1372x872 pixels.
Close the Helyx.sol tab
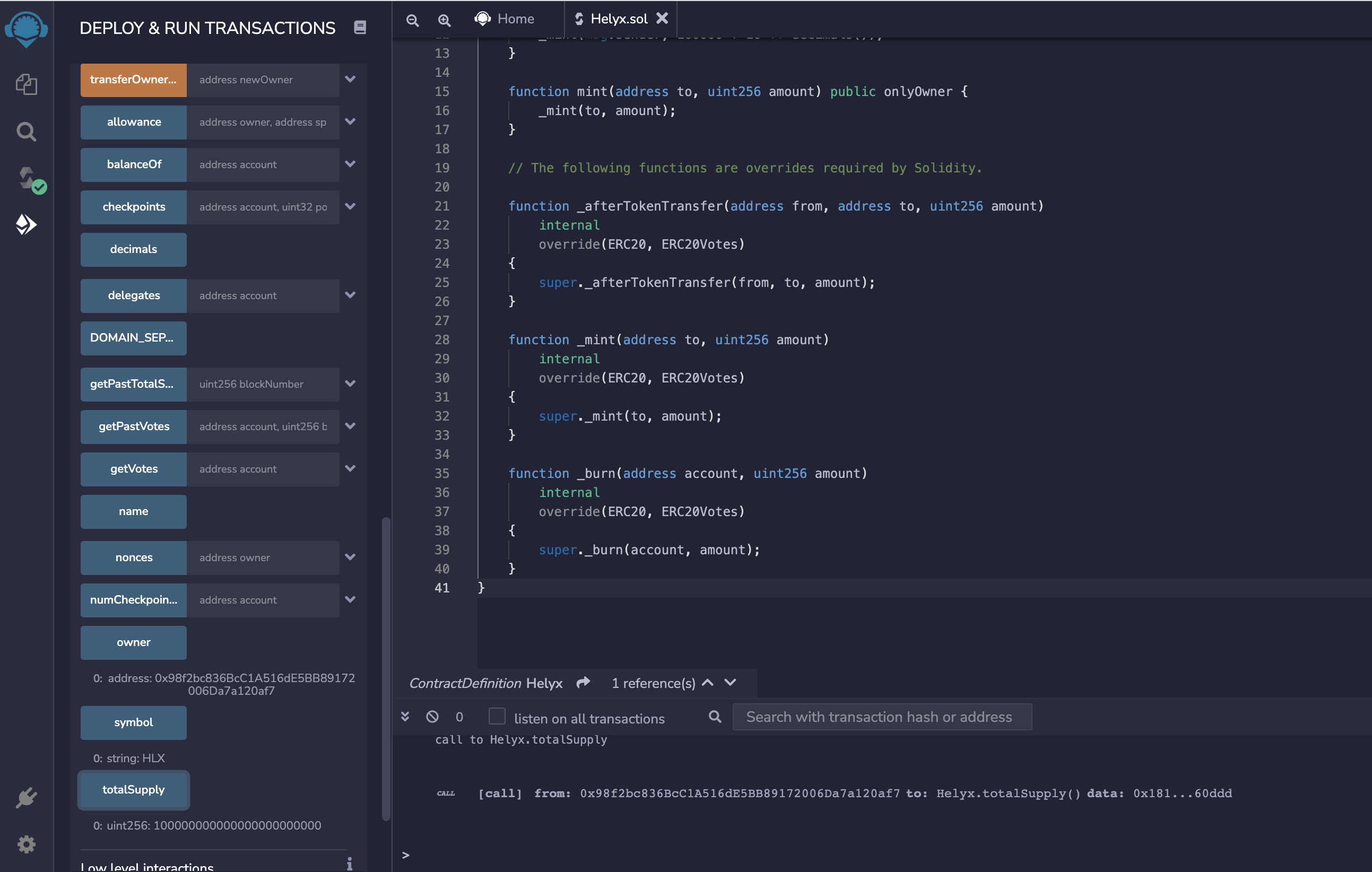(662, 18)
